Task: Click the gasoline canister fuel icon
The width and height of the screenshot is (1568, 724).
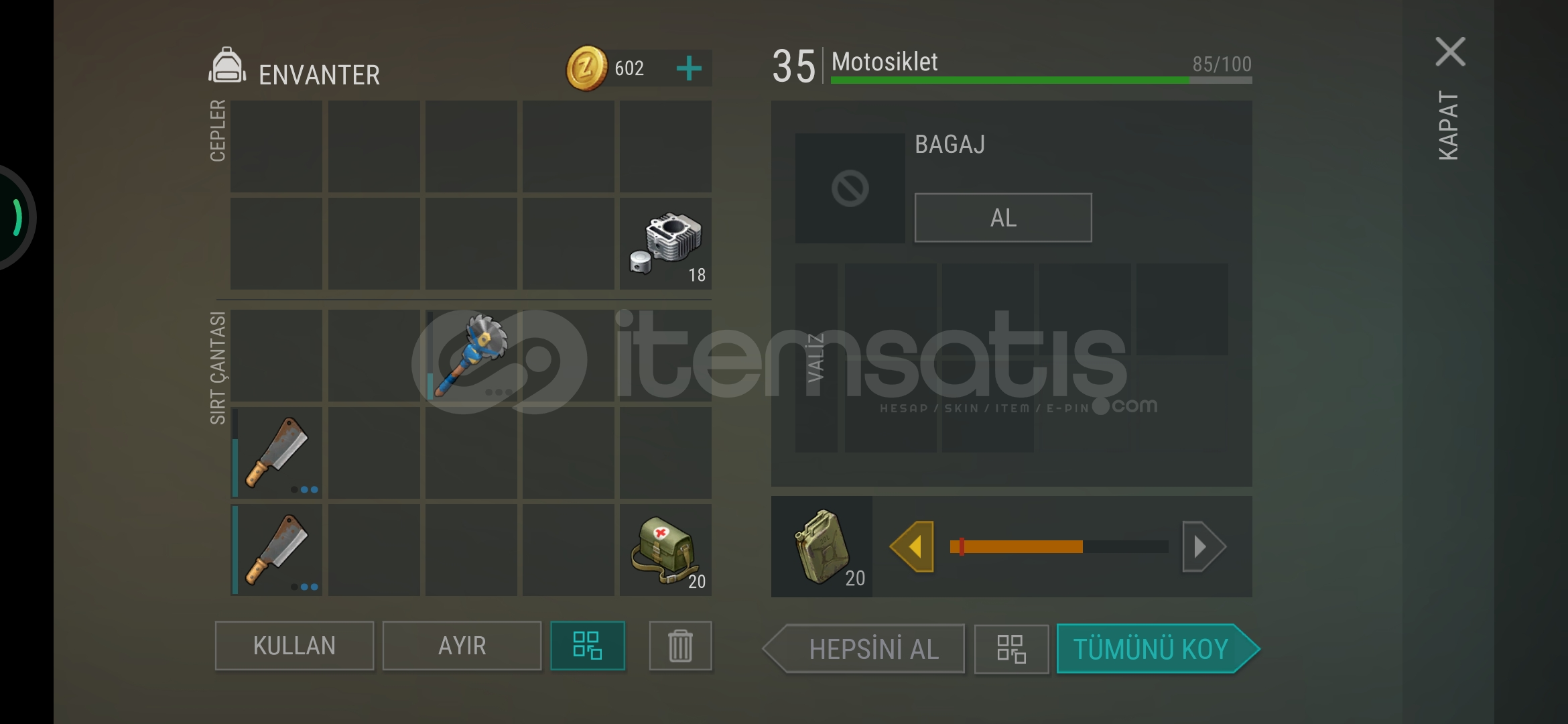Action: pyautogui.click(x=822, y=546)
